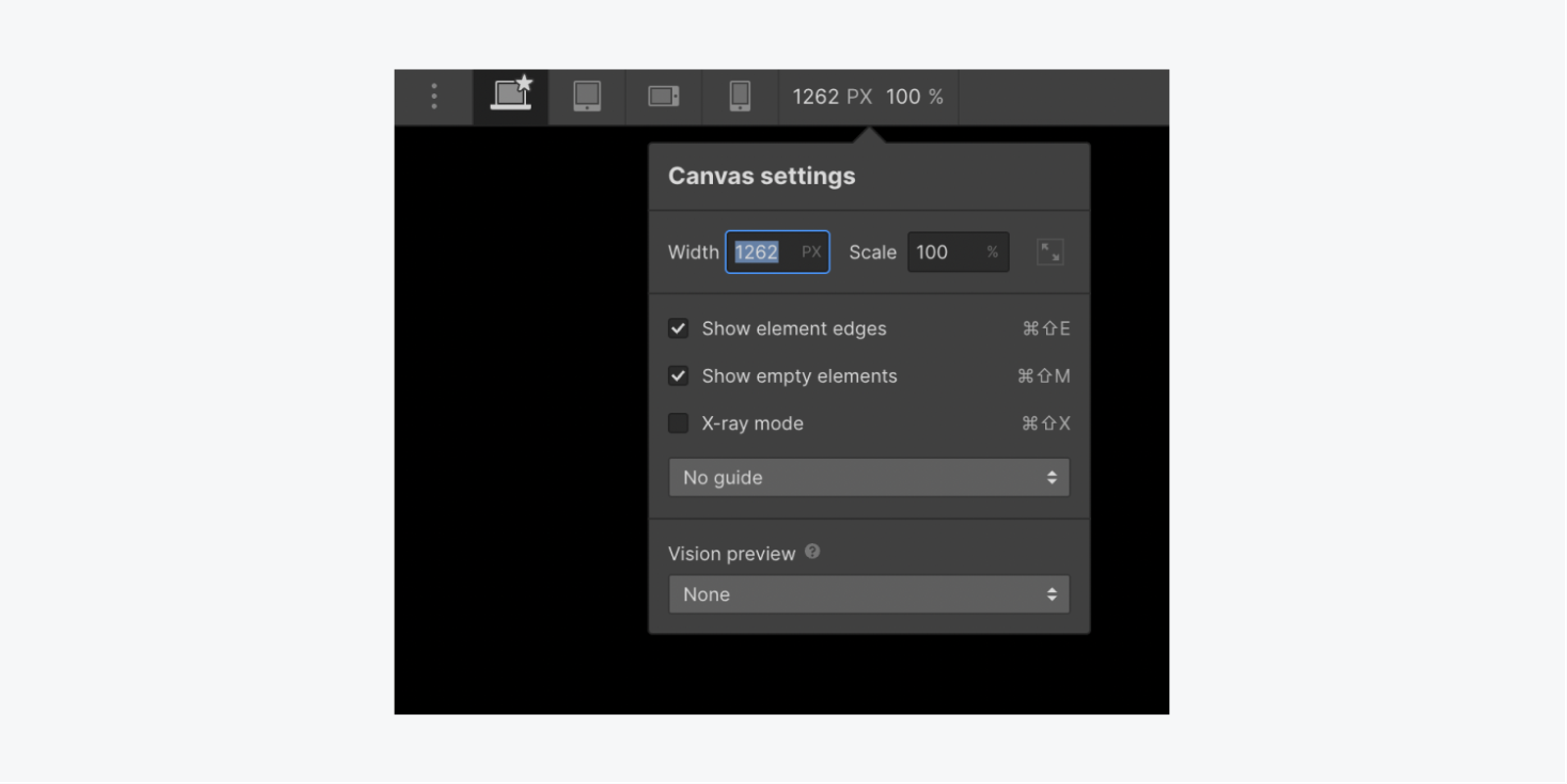Screen dimensions: 1567x784
Task: Open the Vision preview None dropdown
Action: tap(869, 594)
